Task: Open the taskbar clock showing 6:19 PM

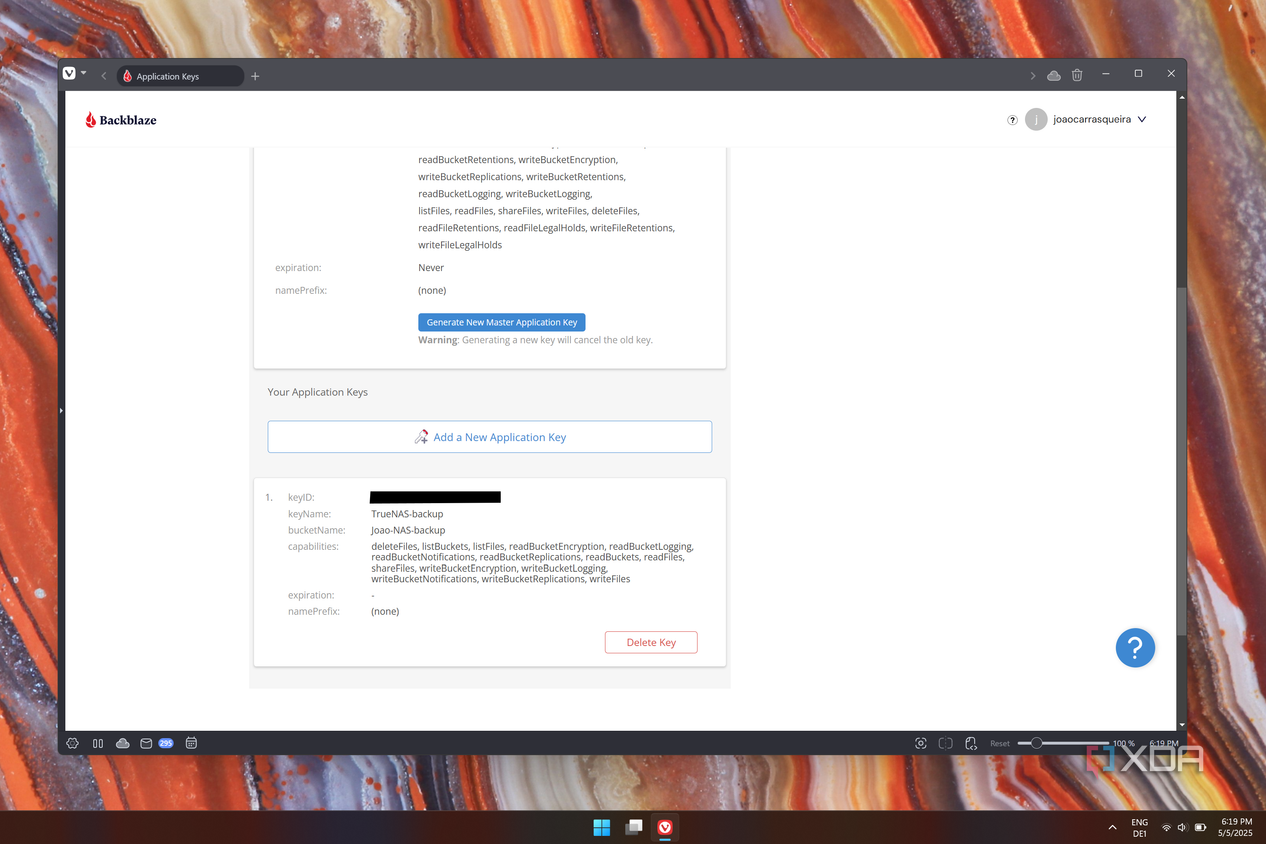Action: tap(1237, 828)
